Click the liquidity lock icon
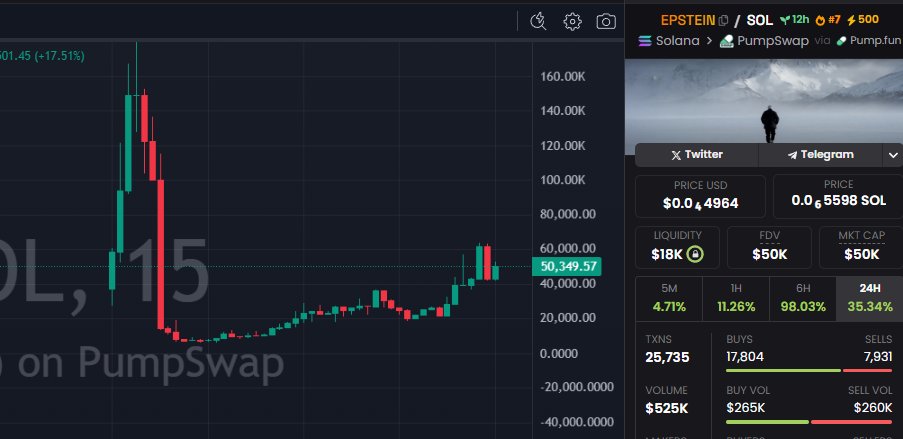This screenshot has height=439, width=903. point(696,254)
